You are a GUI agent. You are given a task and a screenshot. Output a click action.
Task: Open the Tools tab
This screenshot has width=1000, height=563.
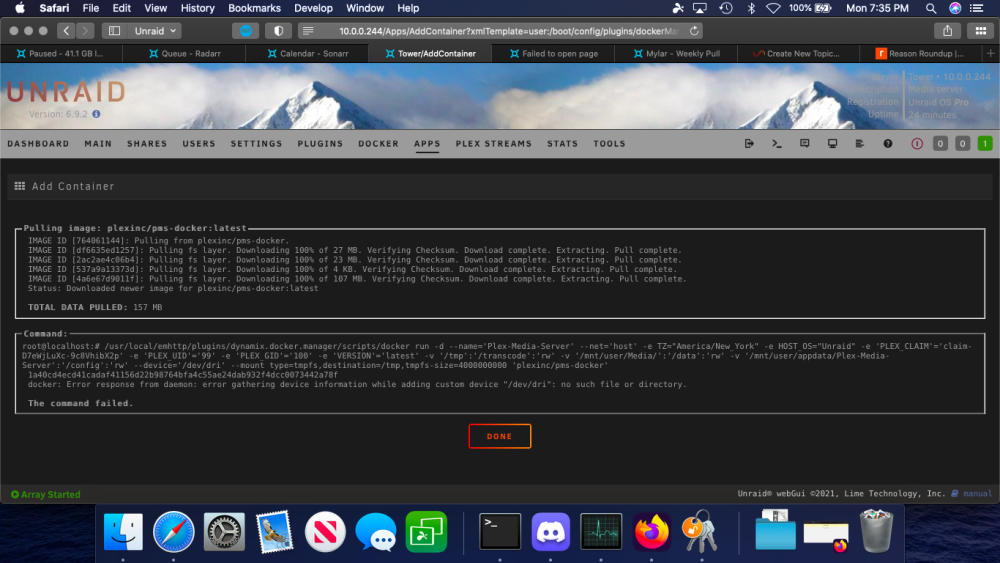[610, 144]
